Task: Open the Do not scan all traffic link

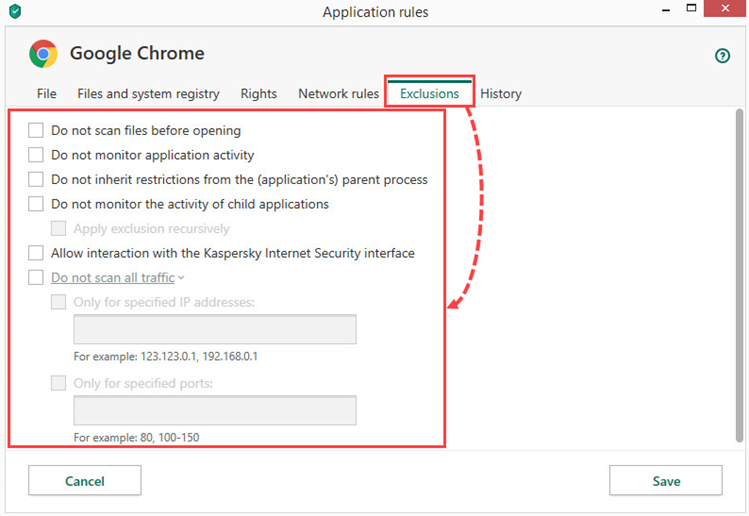Action: point(113,278)
